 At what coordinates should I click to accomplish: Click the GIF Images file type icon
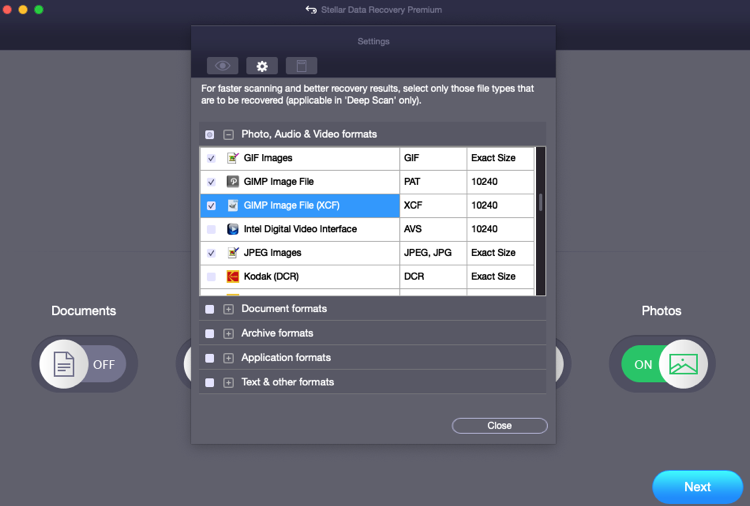(232, 158)
